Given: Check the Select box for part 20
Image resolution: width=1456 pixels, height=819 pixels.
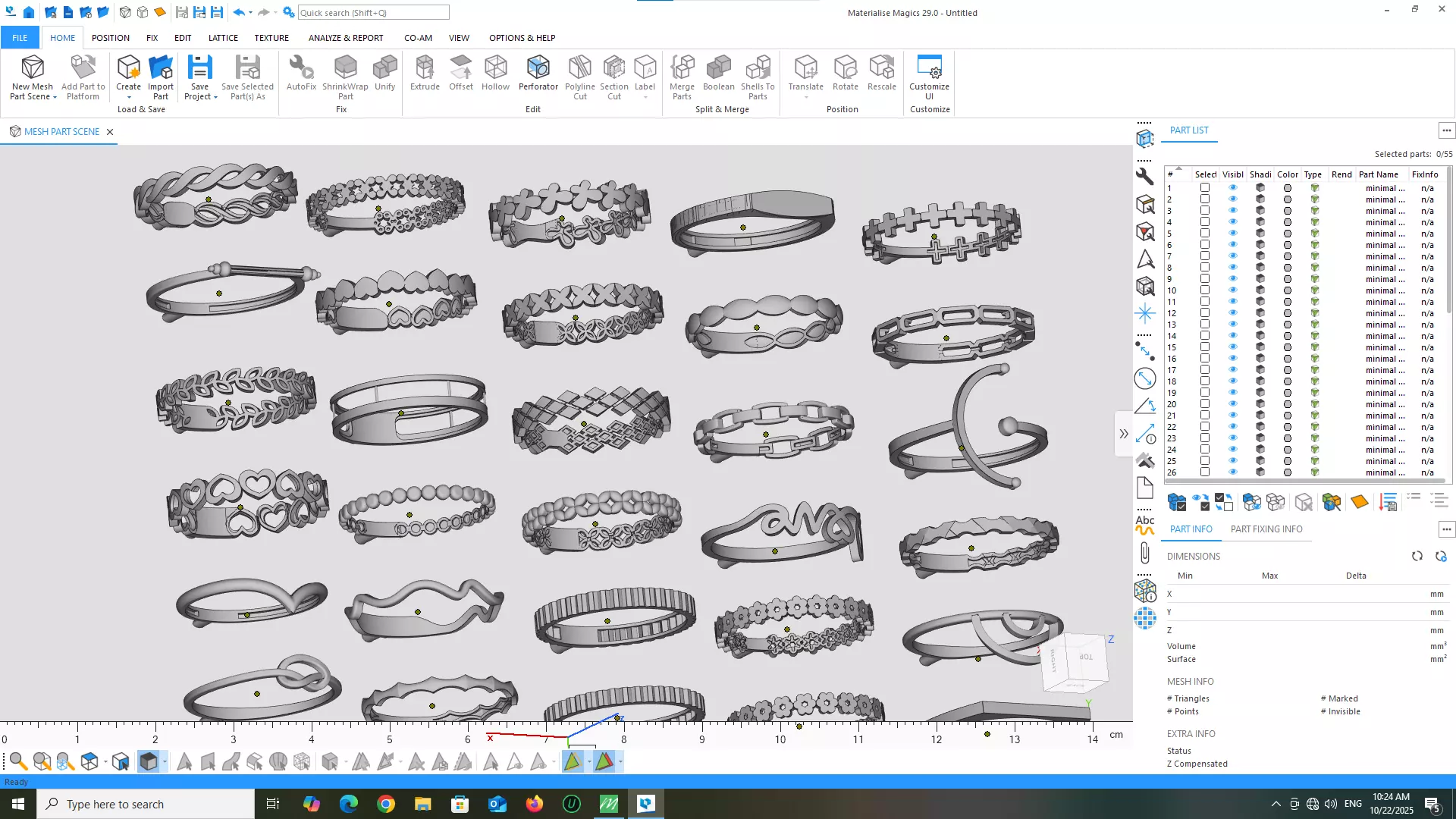Looking at the screenshot, I should [x=1204, y=403].
